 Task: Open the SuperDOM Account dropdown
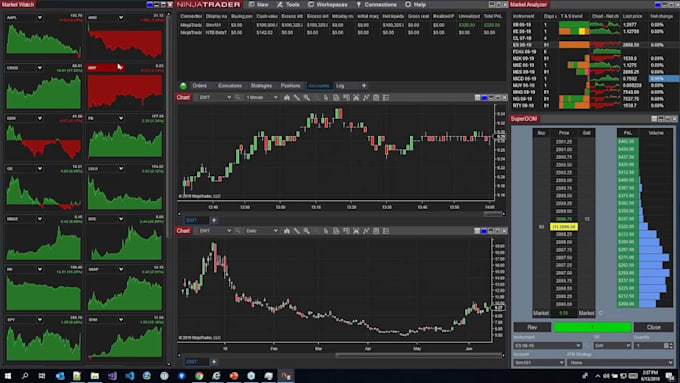(539, 363)
